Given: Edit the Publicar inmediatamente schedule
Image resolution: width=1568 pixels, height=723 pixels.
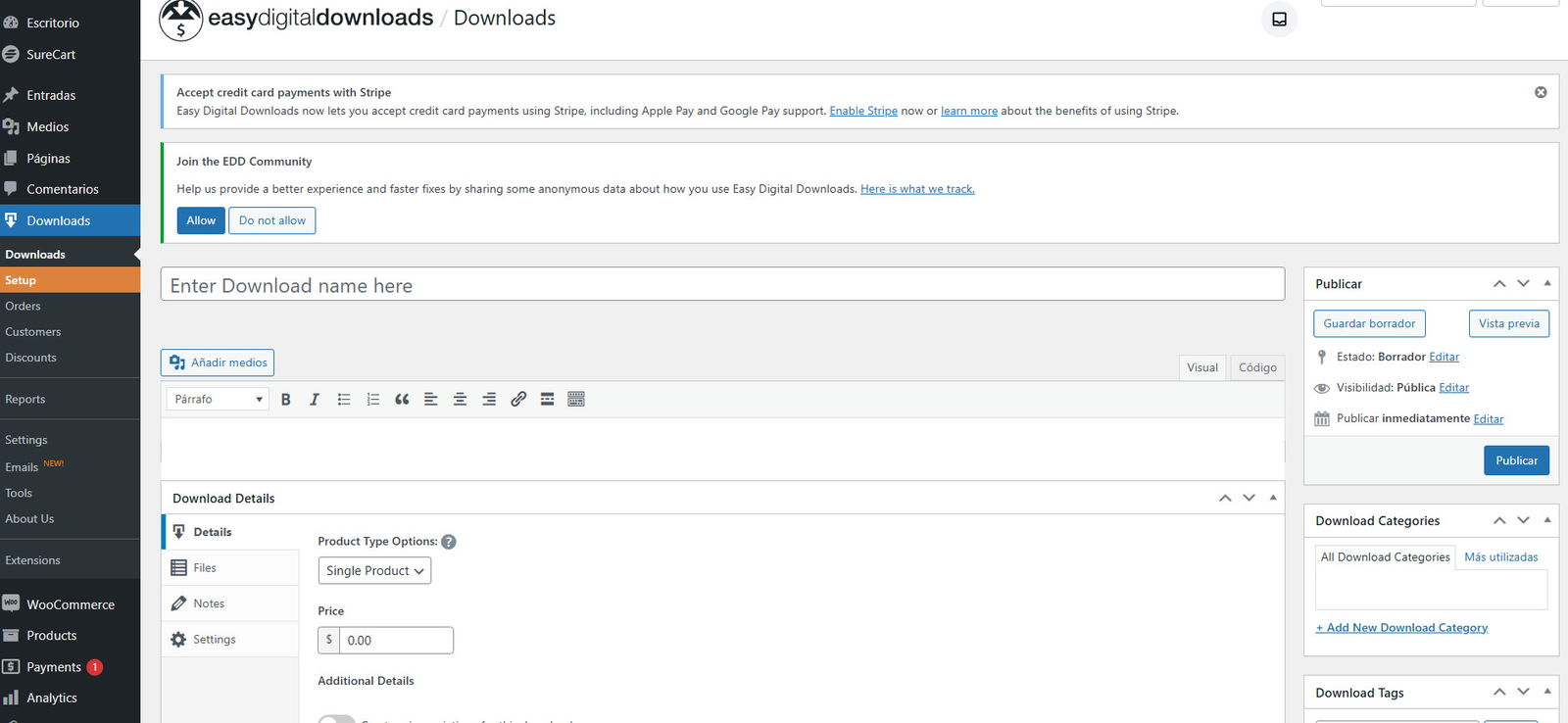Looking at the screenshot, I should (1488, 419).
